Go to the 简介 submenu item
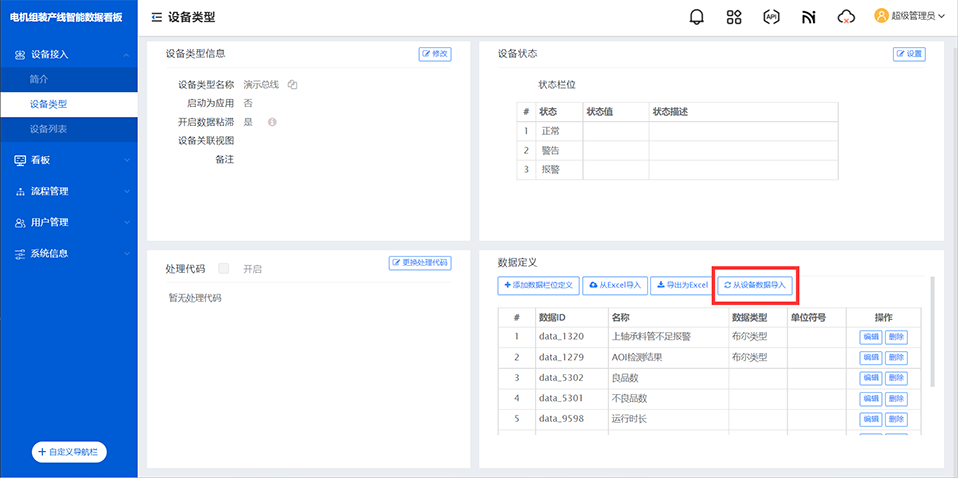This screenshot has height=478, width=958. point(39,79)
